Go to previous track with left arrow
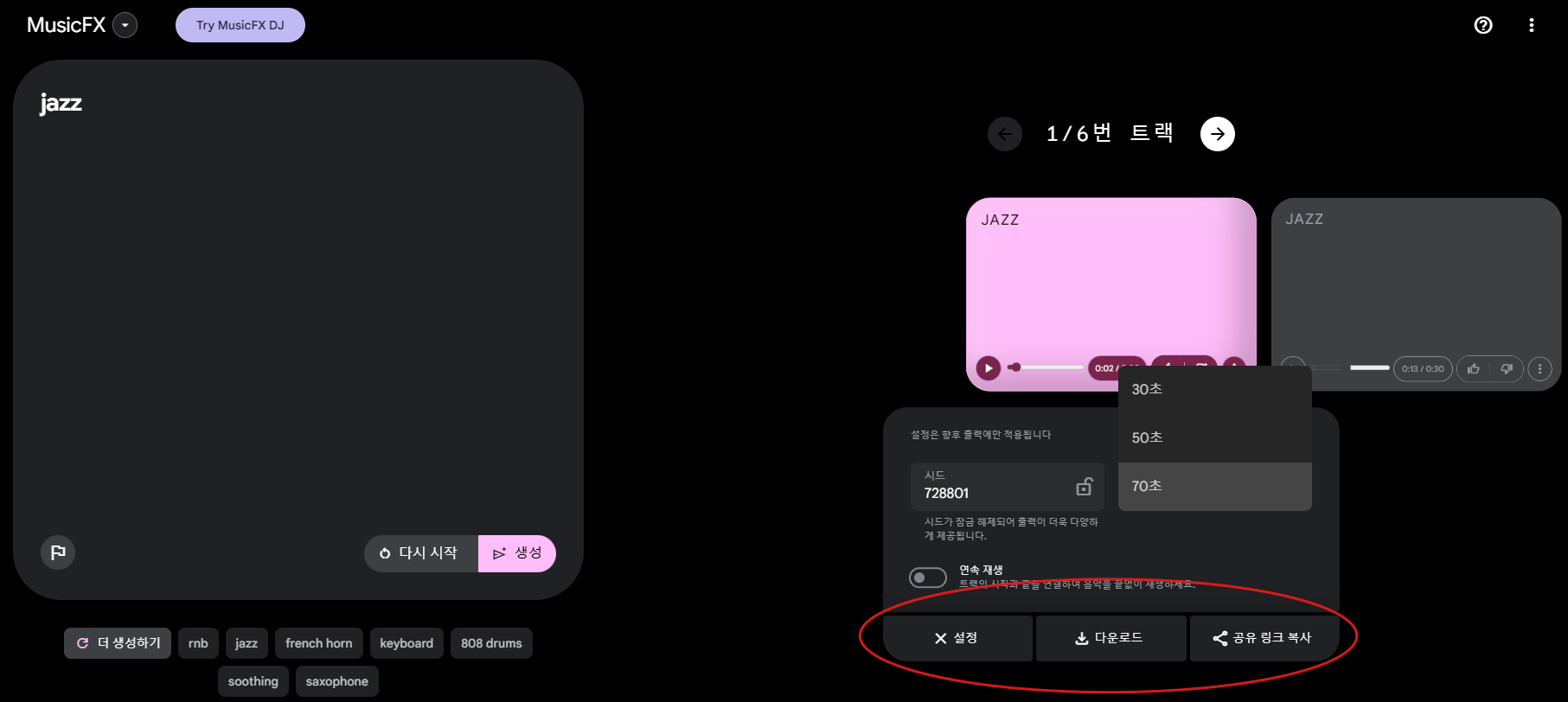This screenshot has height=702, width=1568. click(x=1005, y=134)
